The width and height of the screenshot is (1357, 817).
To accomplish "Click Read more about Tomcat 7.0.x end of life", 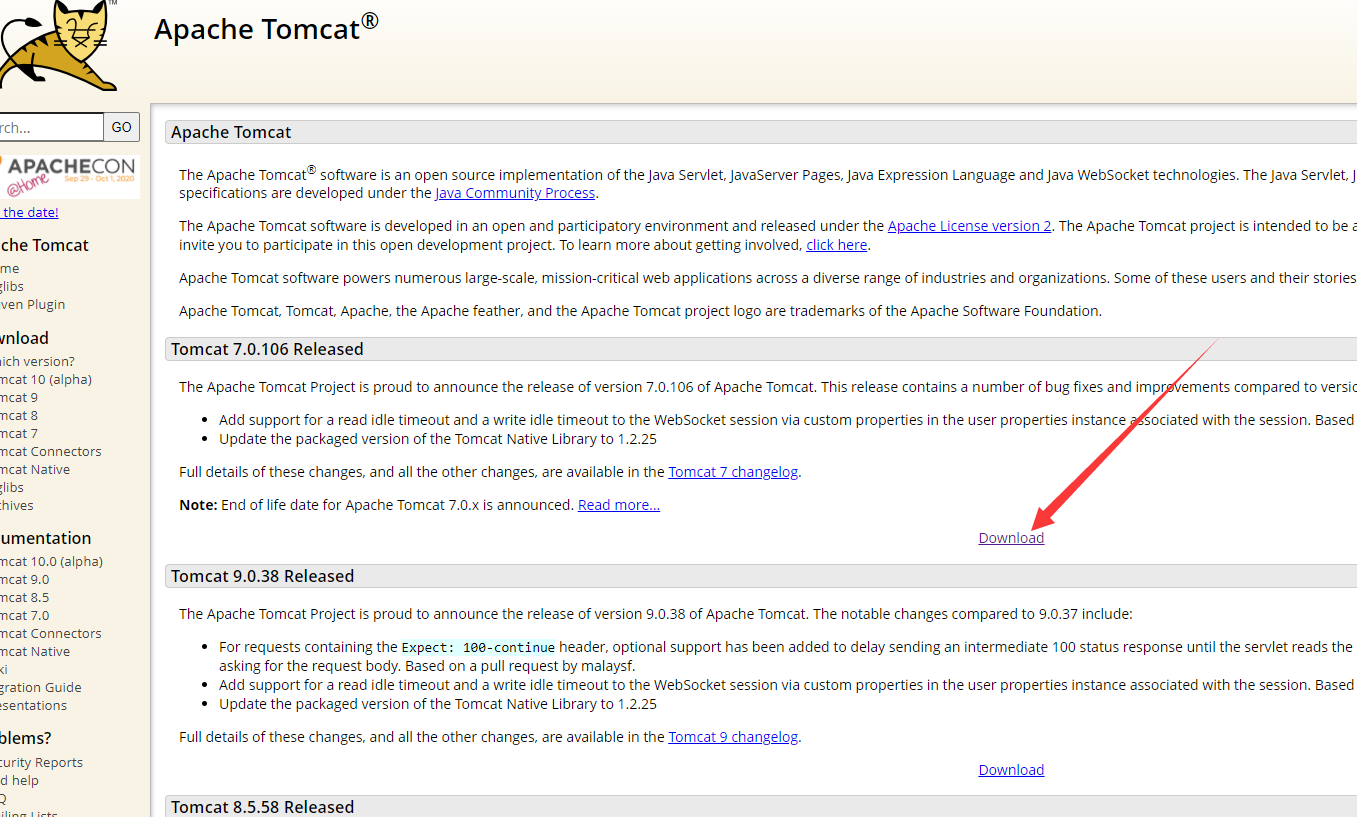I will (x=619, y=505).
